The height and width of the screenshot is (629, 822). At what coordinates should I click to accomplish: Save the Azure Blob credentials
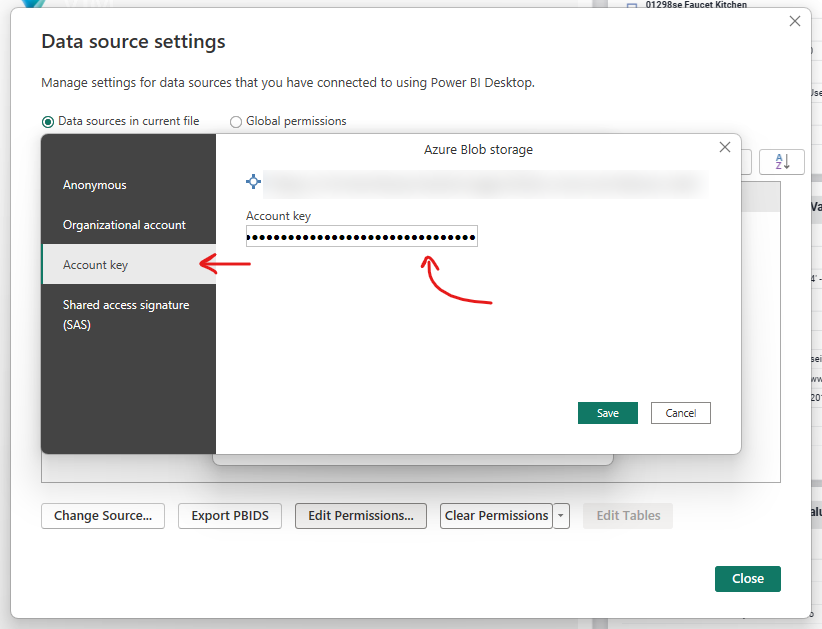[x=607, y=413]
